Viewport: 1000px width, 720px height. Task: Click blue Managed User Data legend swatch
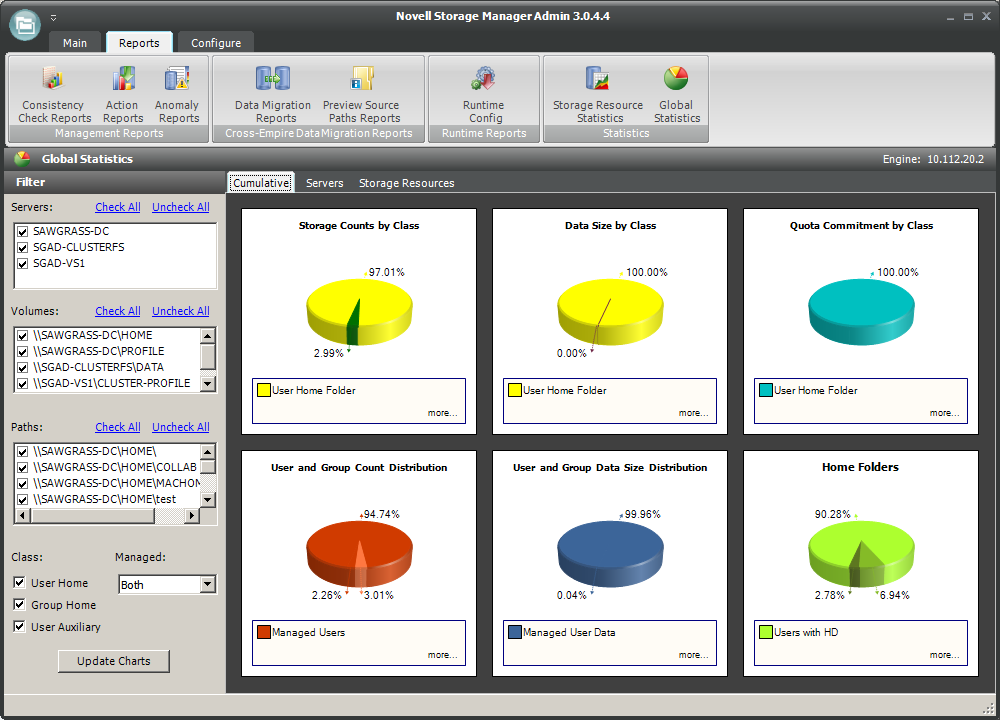(515, 632)
